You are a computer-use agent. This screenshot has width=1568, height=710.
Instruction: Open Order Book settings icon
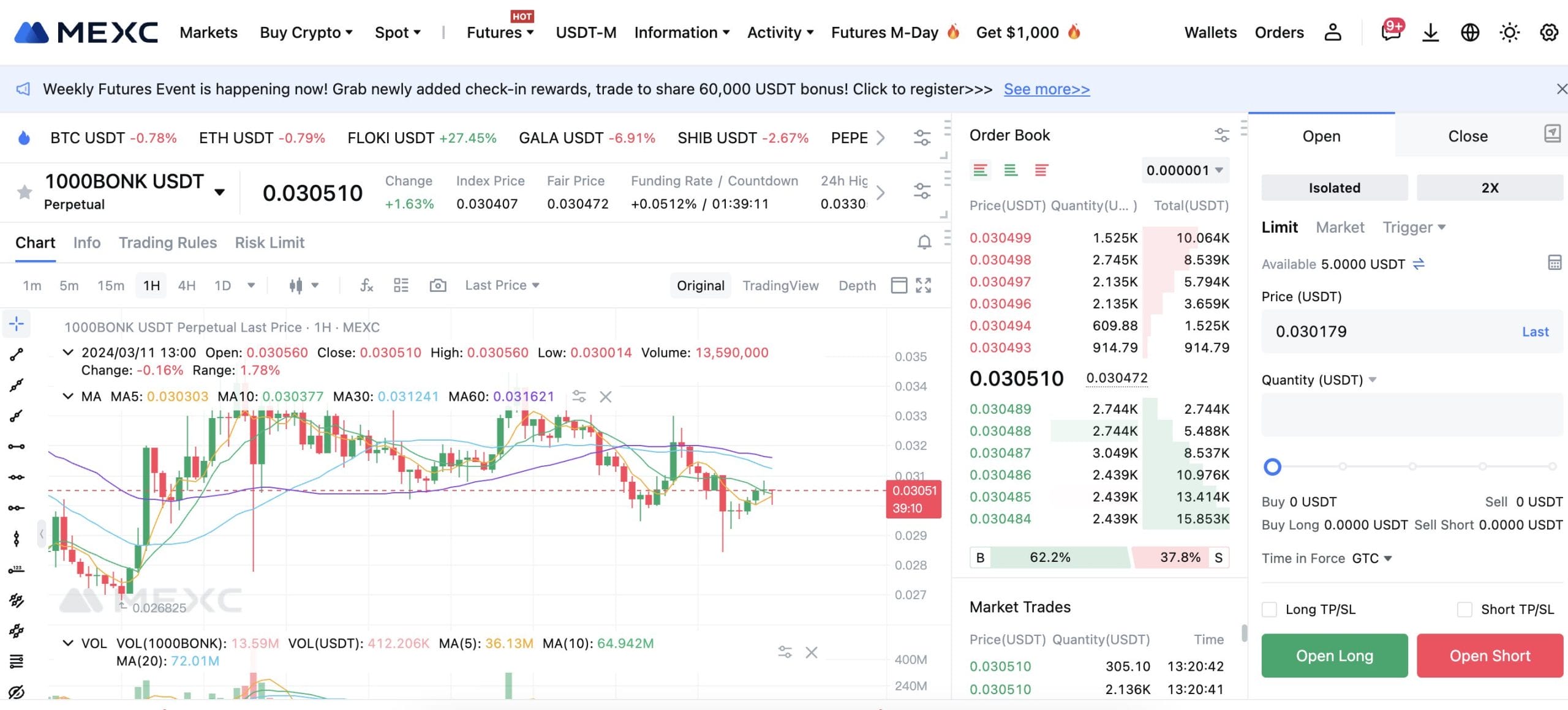point(1221,135)
